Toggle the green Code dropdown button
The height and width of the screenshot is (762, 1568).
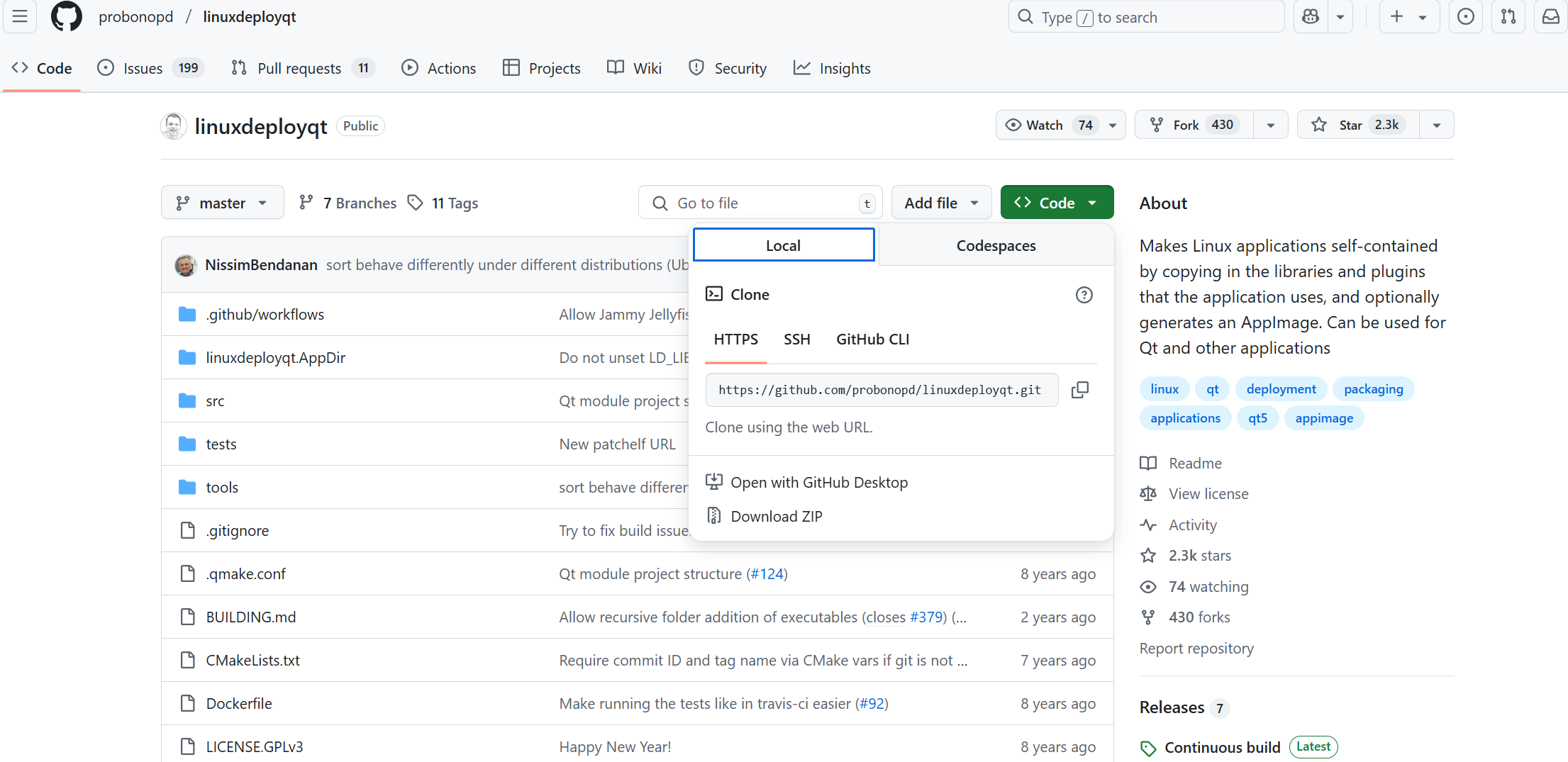coord(1057,203)
